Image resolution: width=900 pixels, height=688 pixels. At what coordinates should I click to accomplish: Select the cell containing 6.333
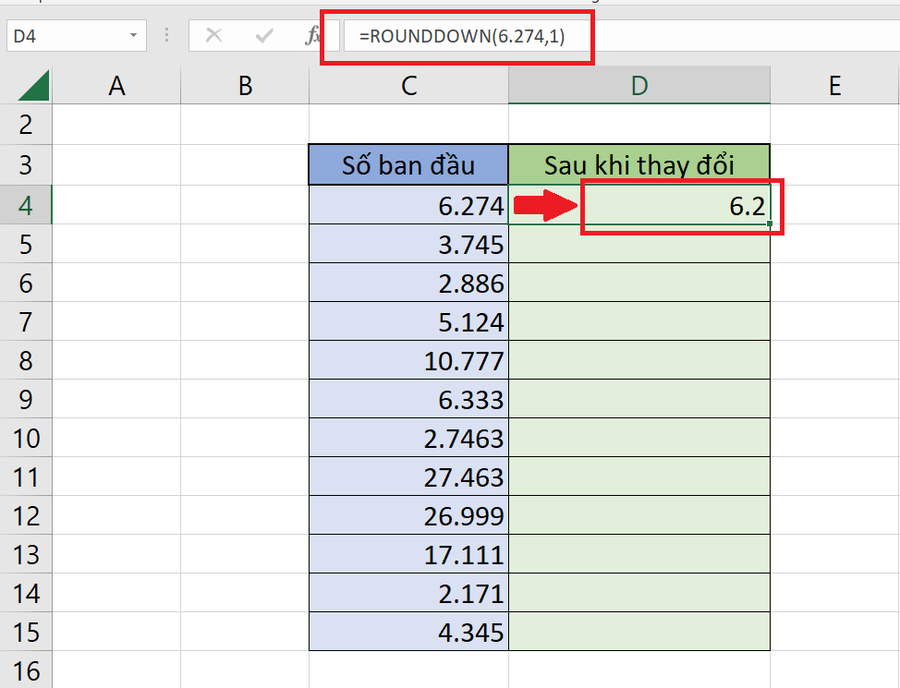tap(409, 399)
